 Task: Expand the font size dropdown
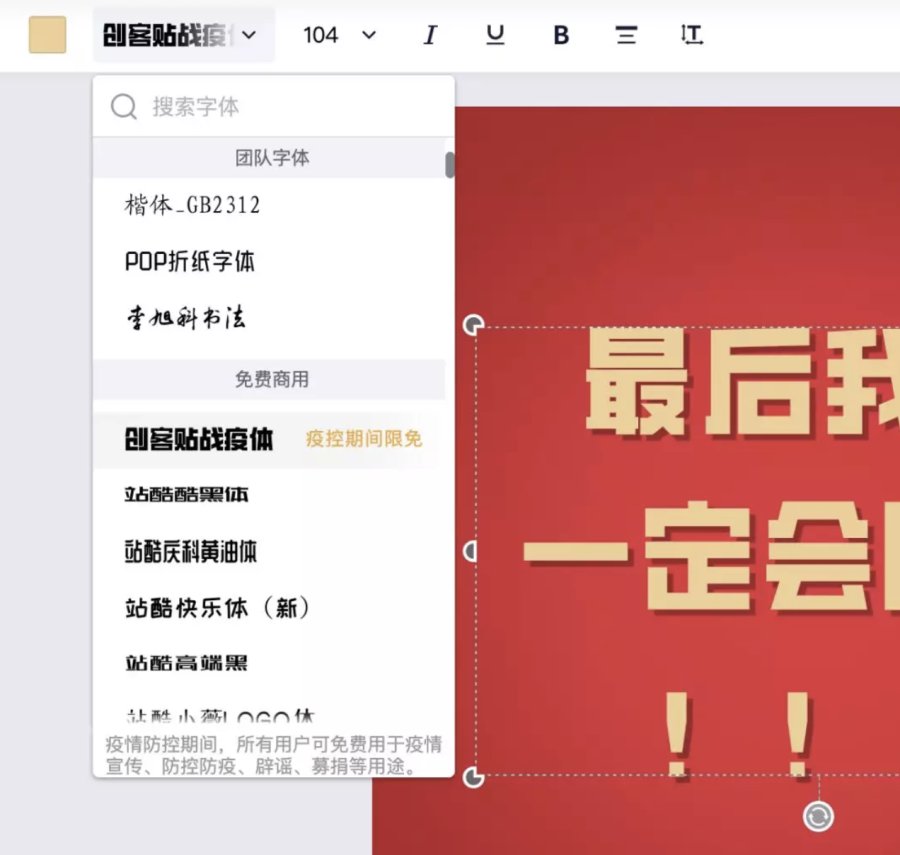[339, 35]
